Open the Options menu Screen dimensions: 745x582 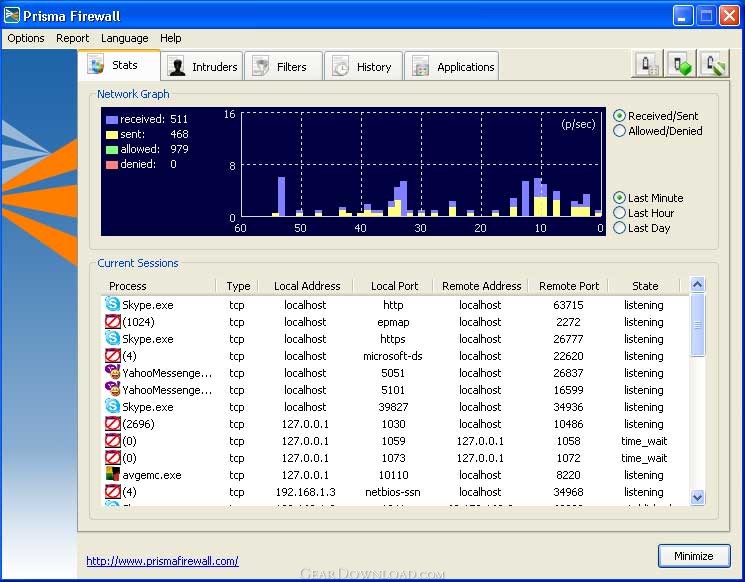coord(26,38)
